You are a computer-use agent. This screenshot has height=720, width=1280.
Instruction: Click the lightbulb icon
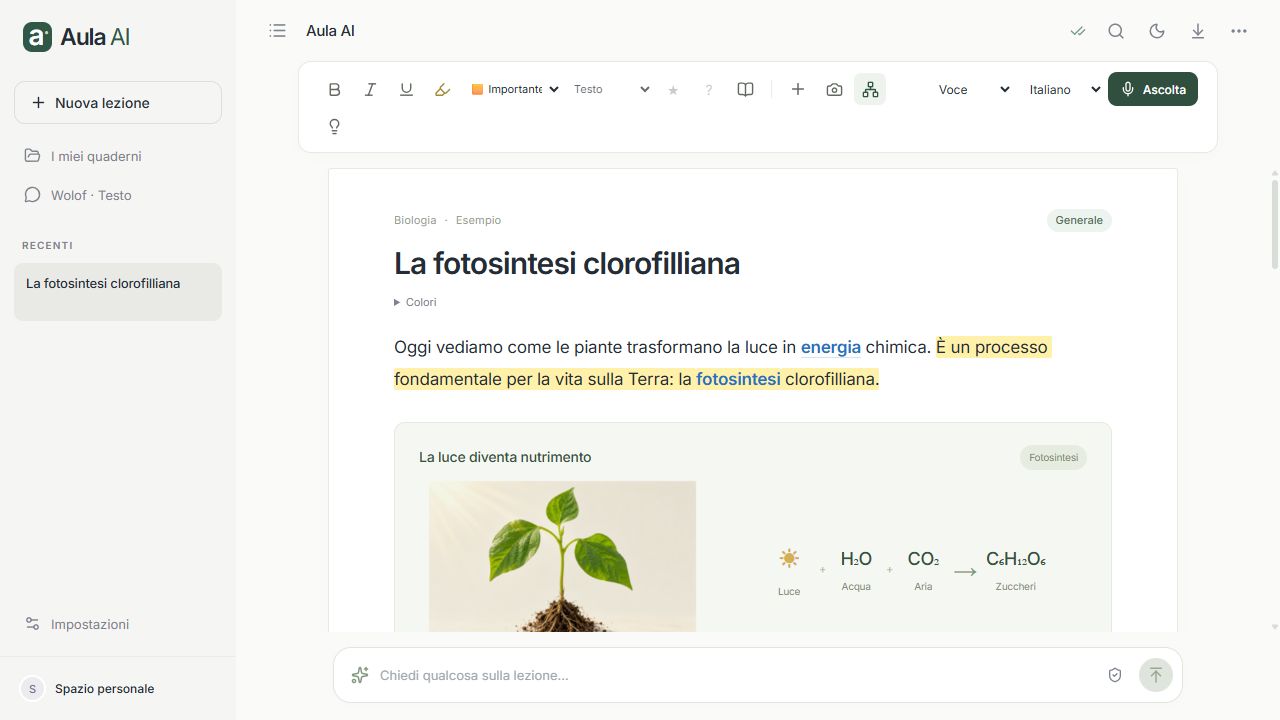[335, 127]
